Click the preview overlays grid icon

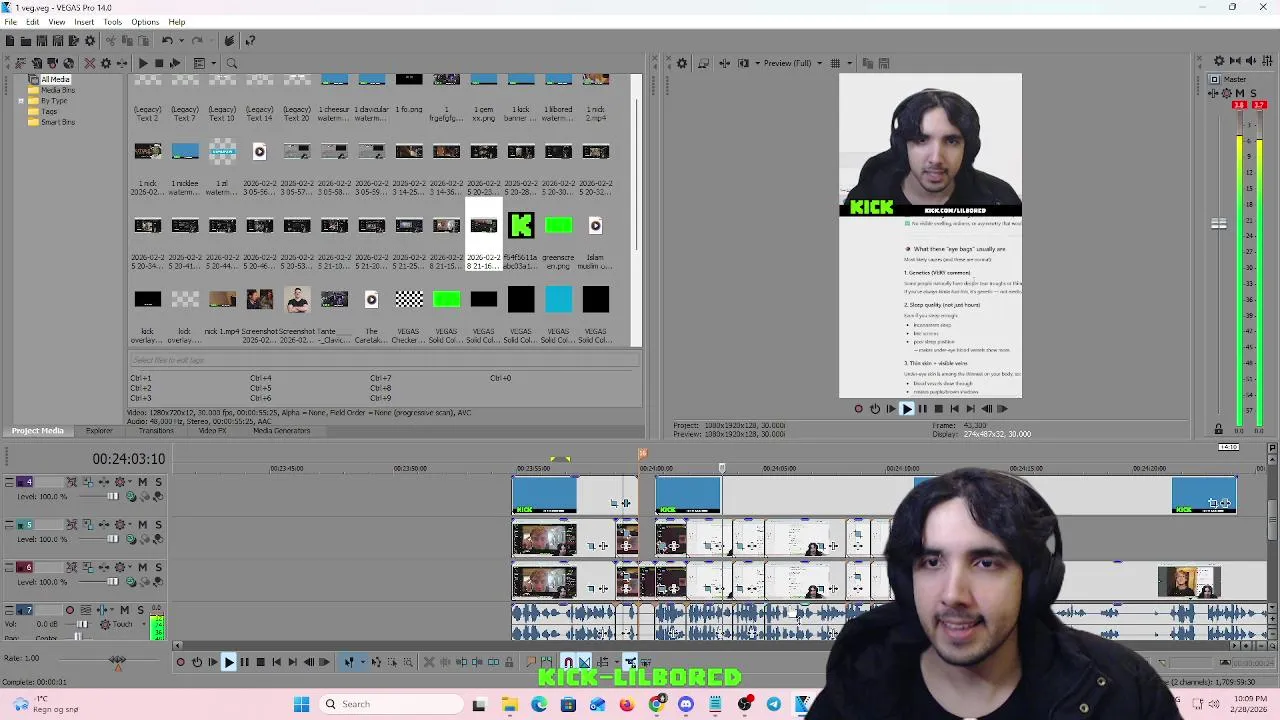(x=835, y=63)
